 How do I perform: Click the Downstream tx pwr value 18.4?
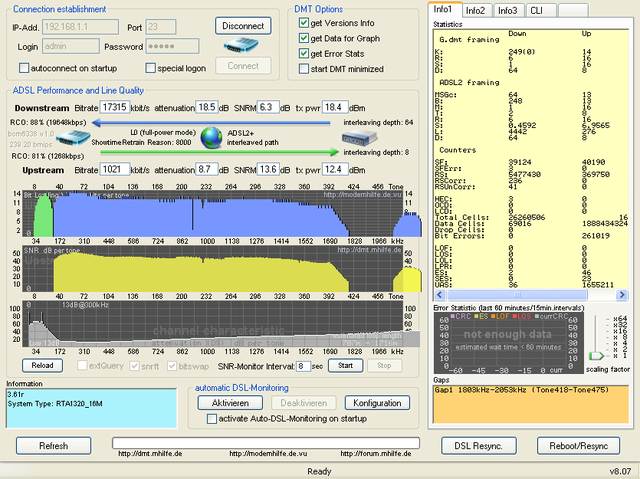point(335,107)
